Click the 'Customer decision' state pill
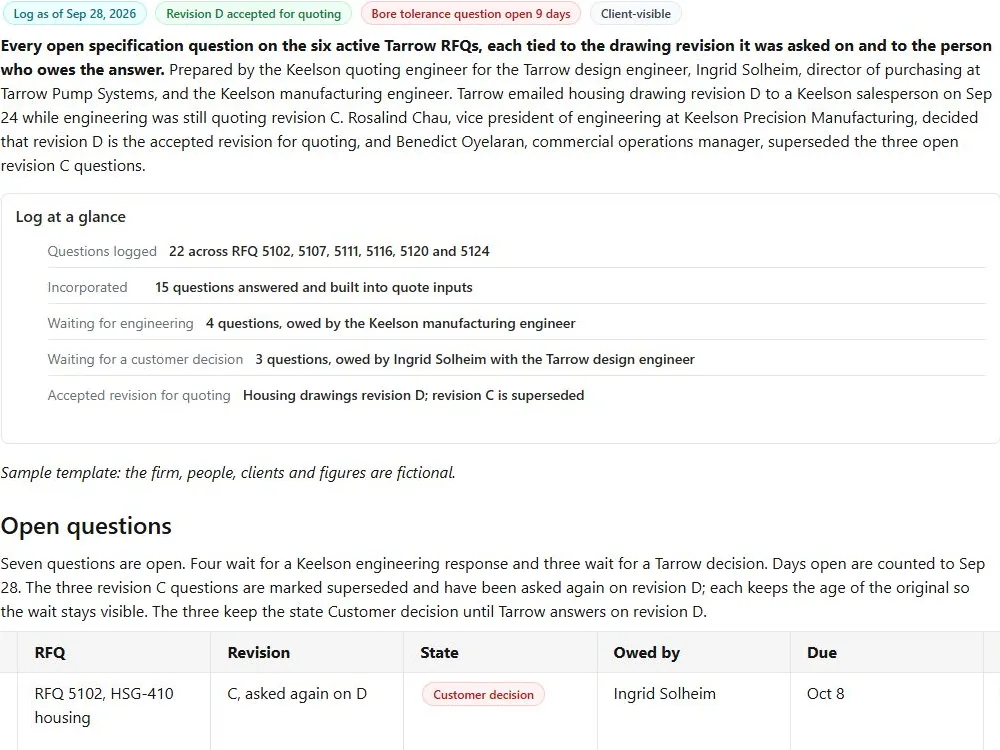1000x750 pixels. [483, 695]
